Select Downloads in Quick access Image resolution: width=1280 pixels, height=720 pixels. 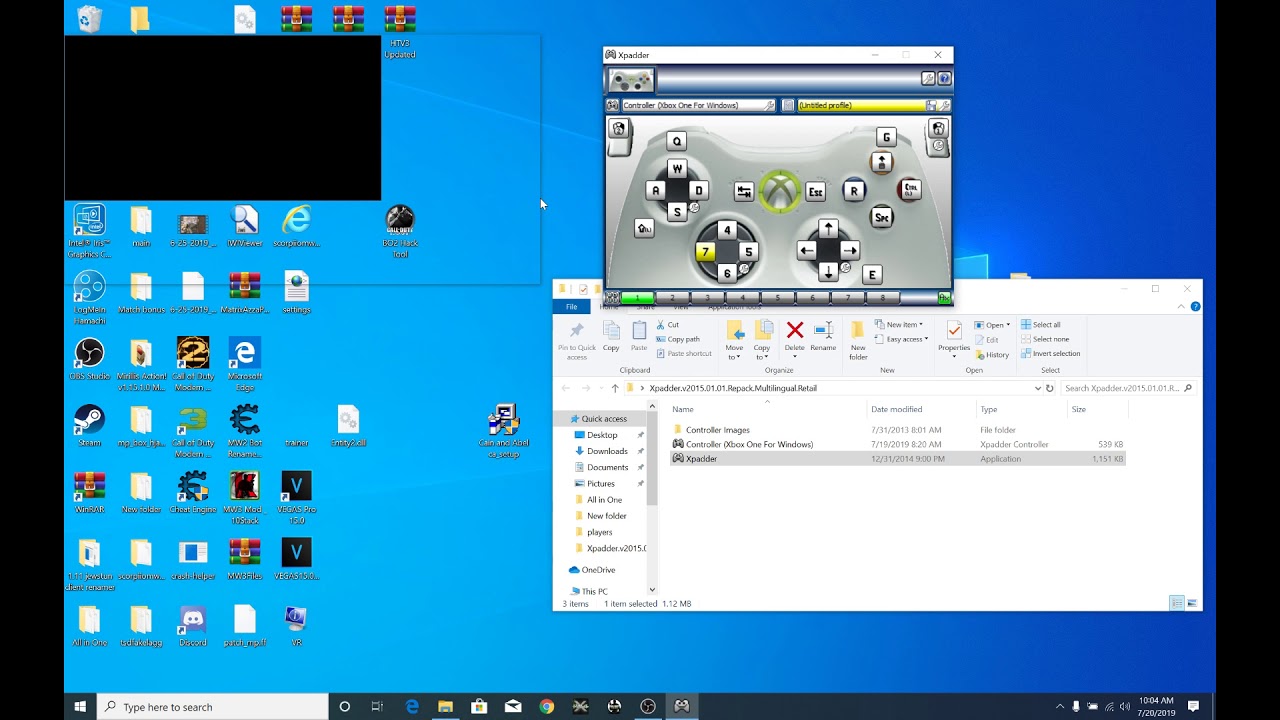coord(607,451)
